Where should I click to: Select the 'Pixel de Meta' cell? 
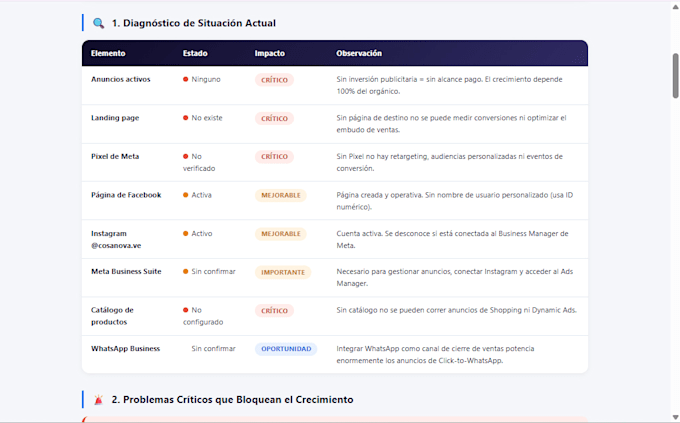tap(115, 157)
